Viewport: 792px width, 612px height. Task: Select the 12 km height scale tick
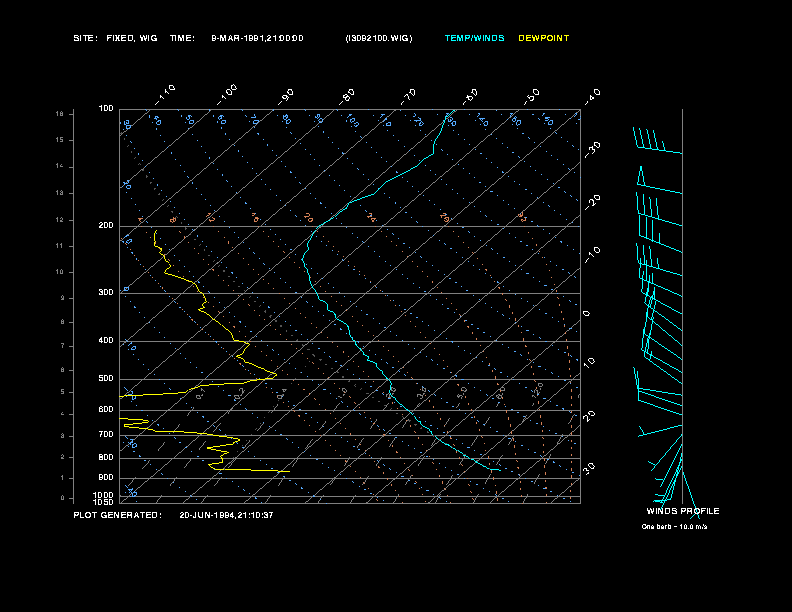(60, 220)
